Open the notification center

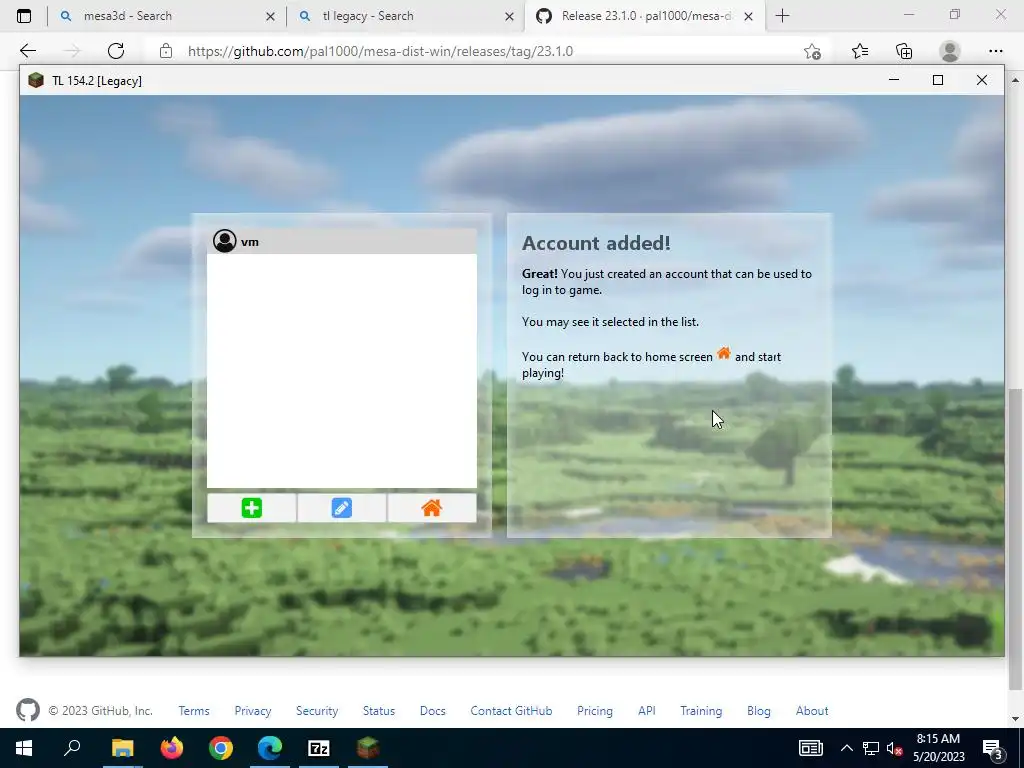[x=993, y=748]
